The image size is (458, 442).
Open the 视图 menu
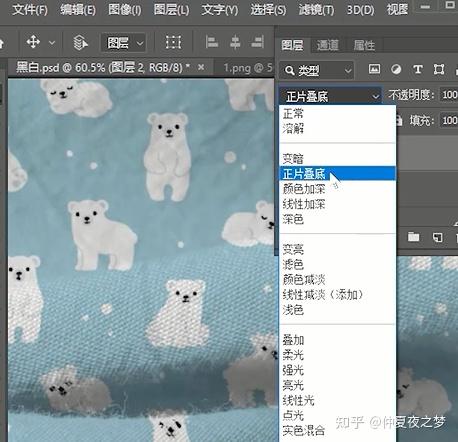397,10
